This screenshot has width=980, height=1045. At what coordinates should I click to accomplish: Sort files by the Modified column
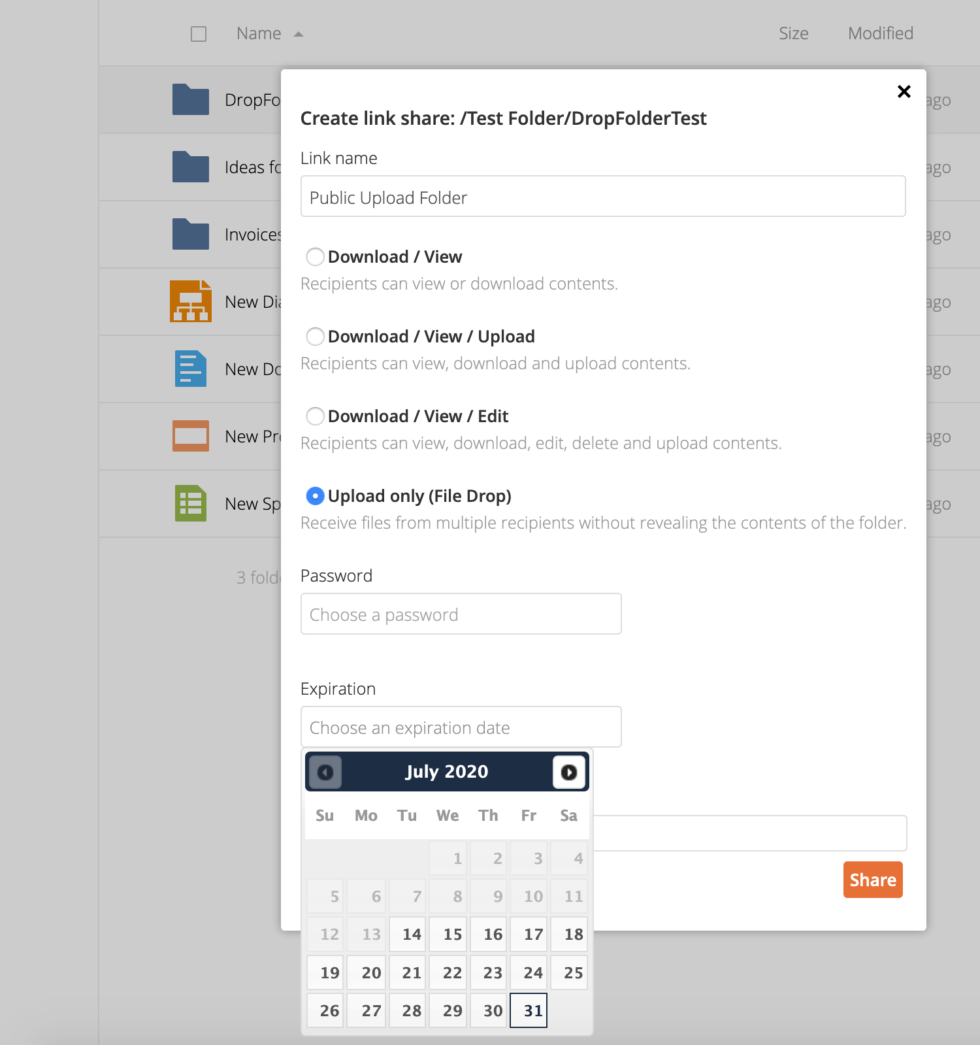point(880,33)
